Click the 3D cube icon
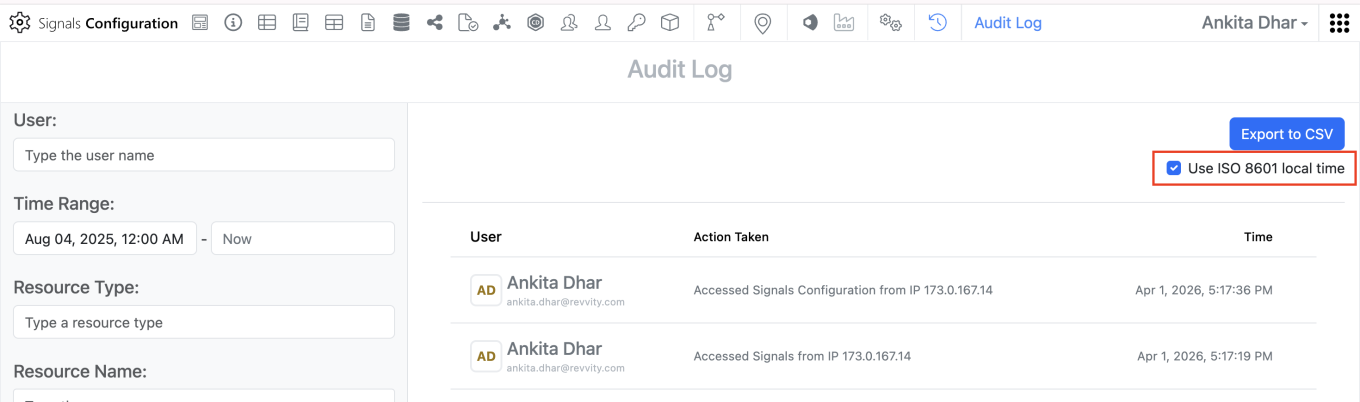The height and width of the screenshot is (402, 1360). pyautogui.click(x=670, y=23)
